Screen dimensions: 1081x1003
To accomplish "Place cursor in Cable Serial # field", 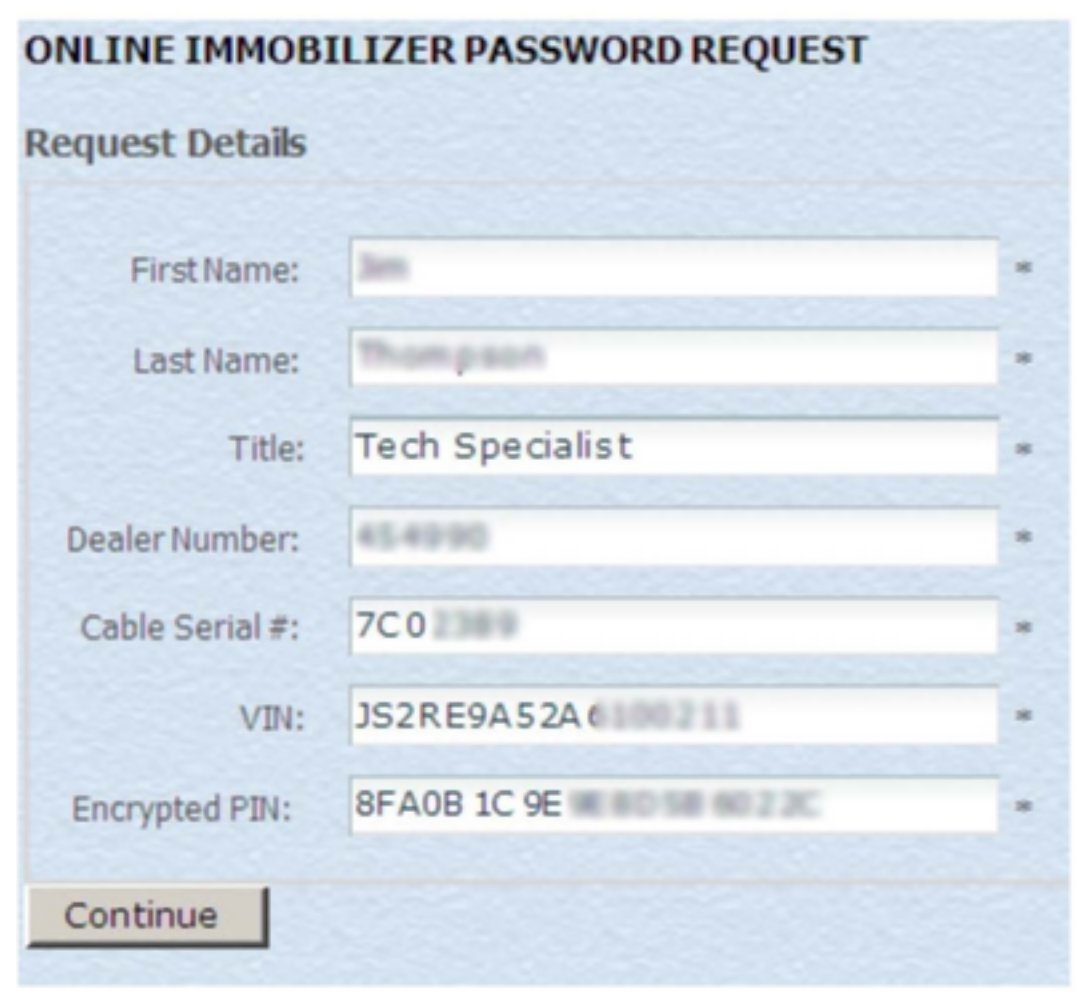I will coord(673,627).
